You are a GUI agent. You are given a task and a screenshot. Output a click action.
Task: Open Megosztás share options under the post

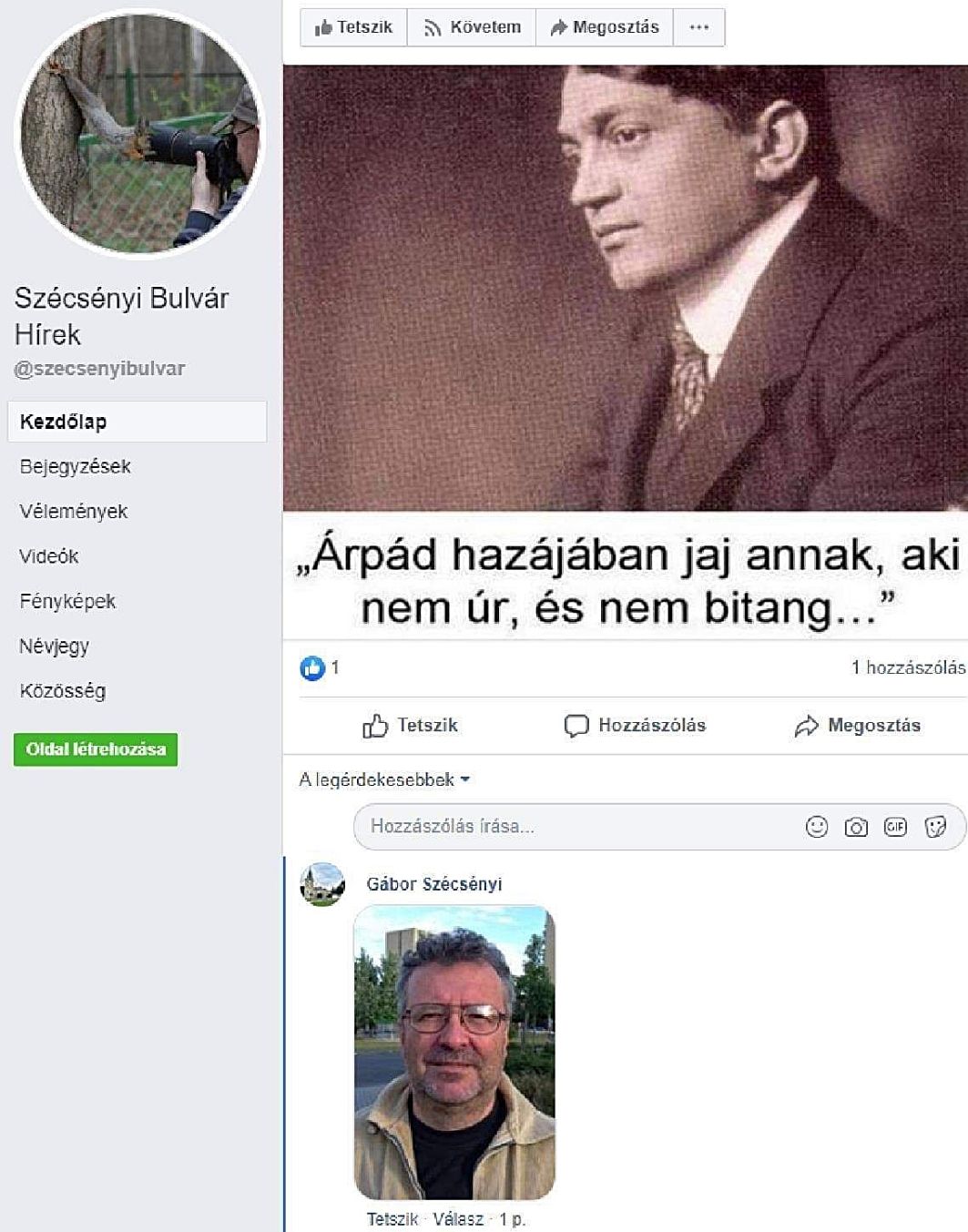857,726
